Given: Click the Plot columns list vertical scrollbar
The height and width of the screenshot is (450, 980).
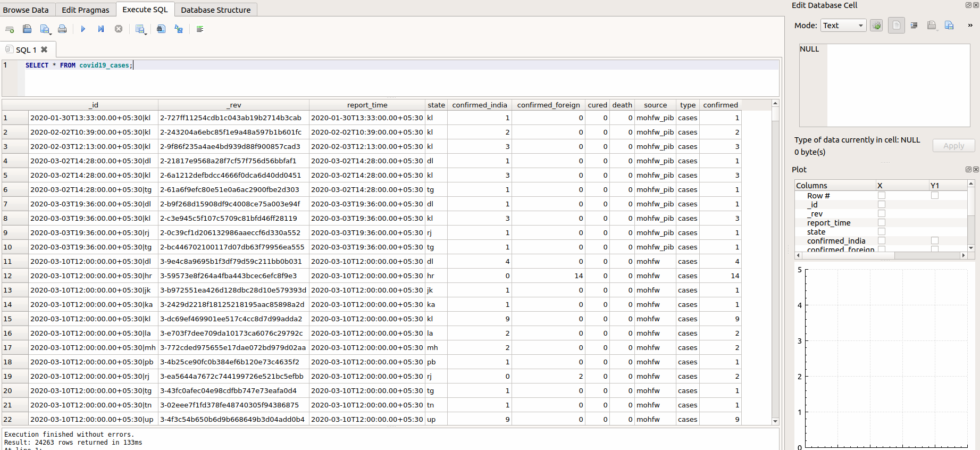Looking at the screenshot, I should [971, 216].
